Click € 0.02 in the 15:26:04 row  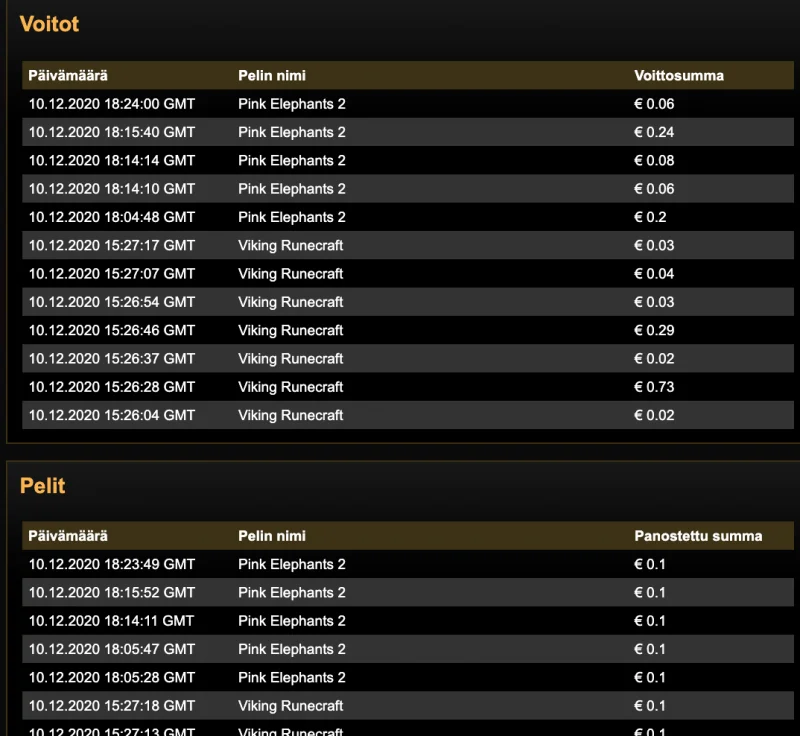click(654, 415)
